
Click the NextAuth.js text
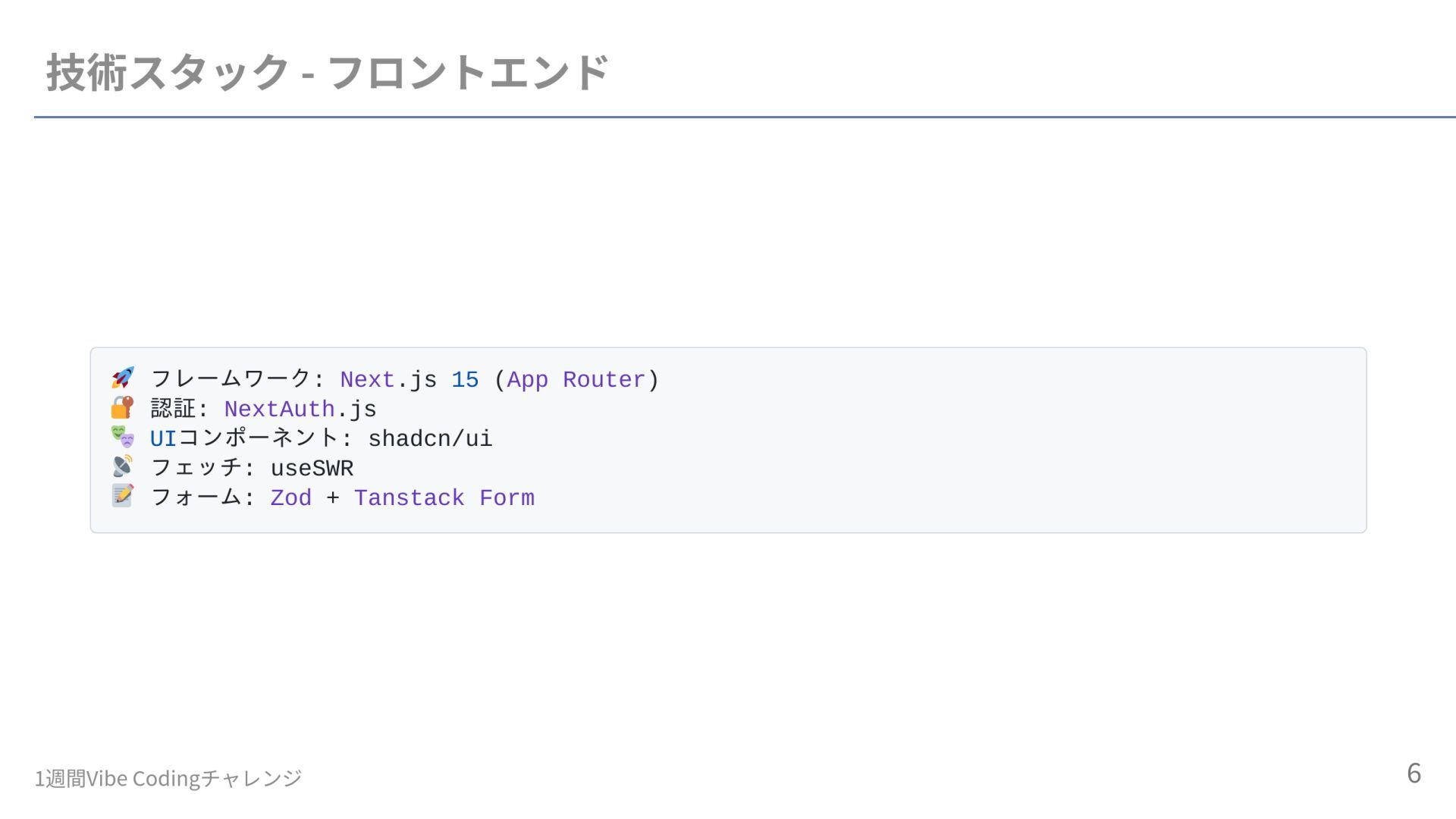[x=300, y=409]
